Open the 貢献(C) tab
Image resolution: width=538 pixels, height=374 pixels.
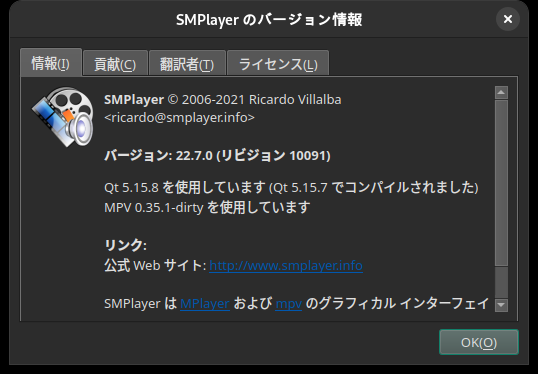coord(115,64)
